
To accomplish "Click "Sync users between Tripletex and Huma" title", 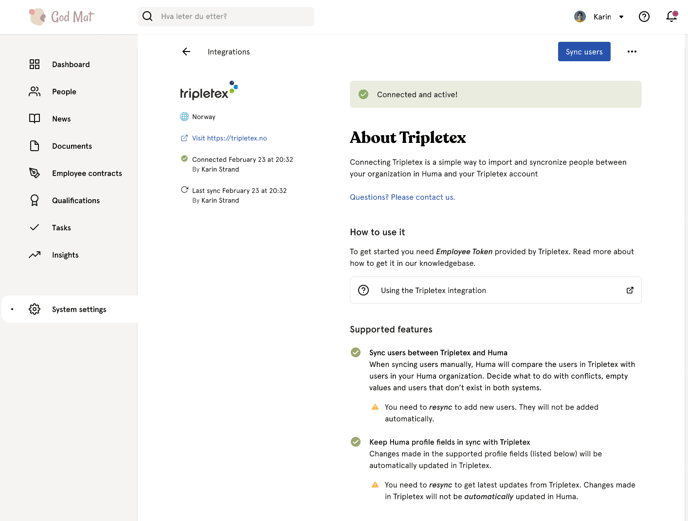I will click(x=438, y=352).
